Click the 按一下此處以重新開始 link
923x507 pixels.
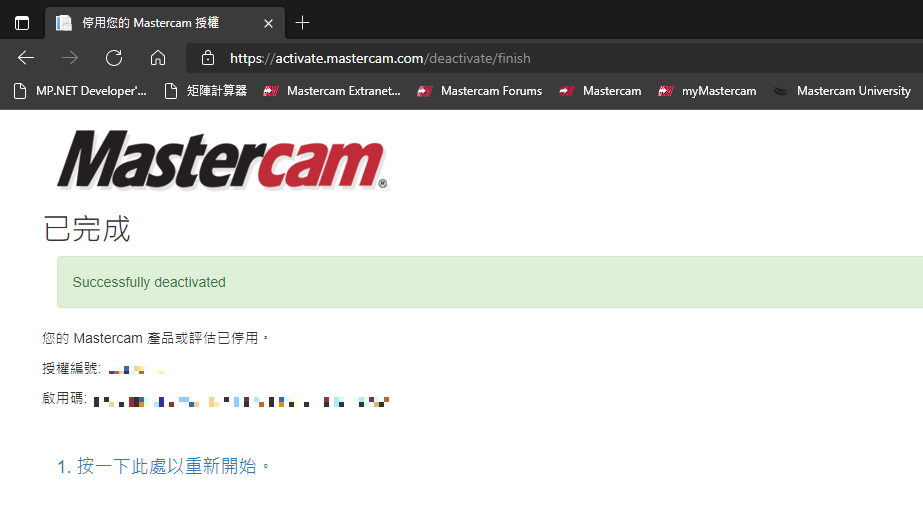pos(164,466)
